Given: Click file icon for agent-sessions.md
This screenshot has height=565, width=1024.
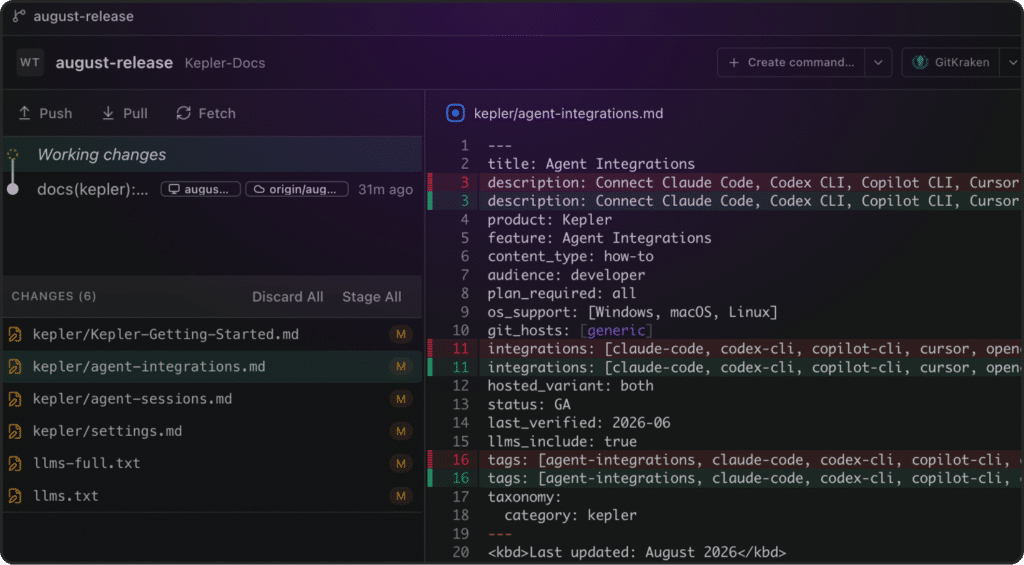Looking at the screenshot, I should 15,399.
